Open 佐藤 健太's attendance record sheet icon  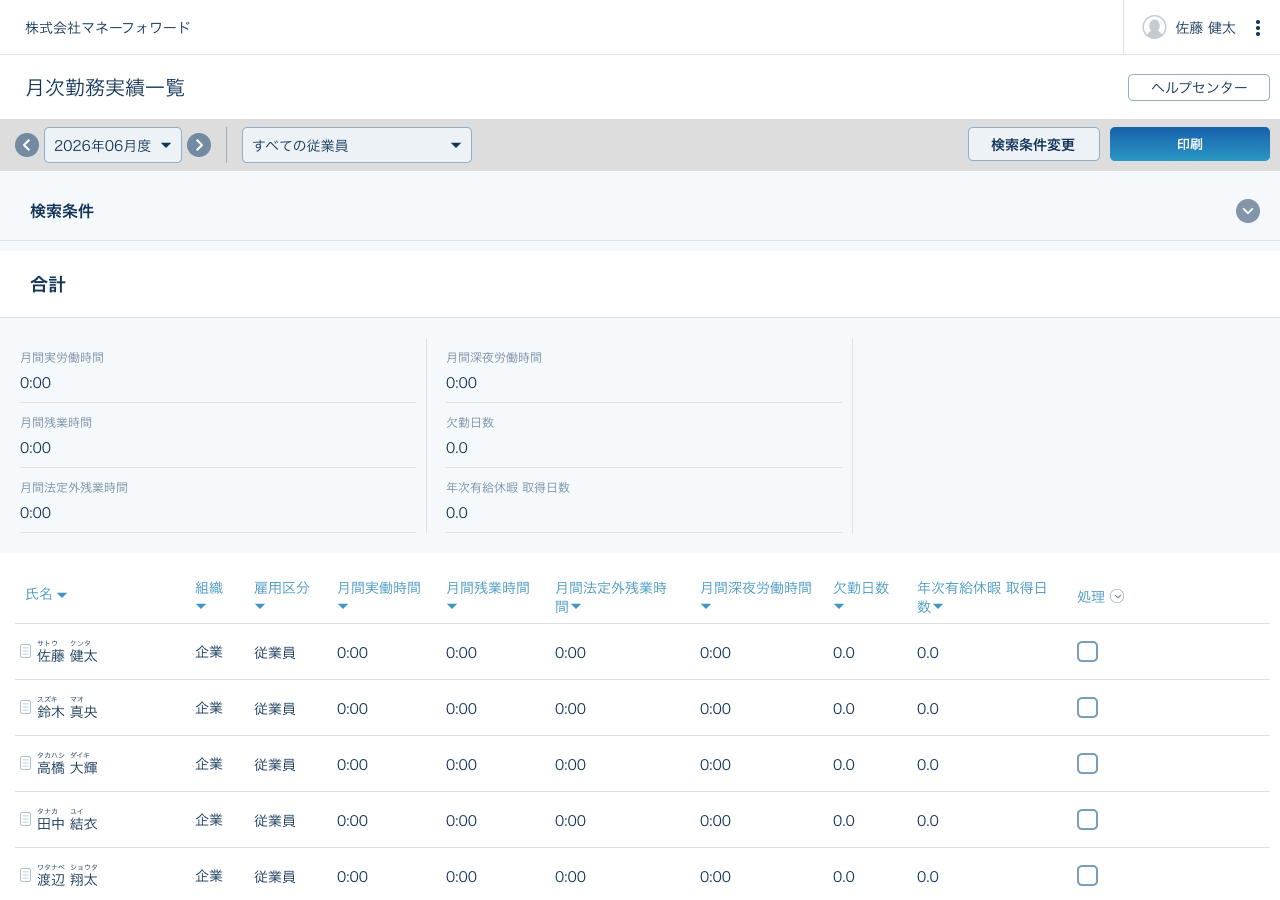pos(25,651)
